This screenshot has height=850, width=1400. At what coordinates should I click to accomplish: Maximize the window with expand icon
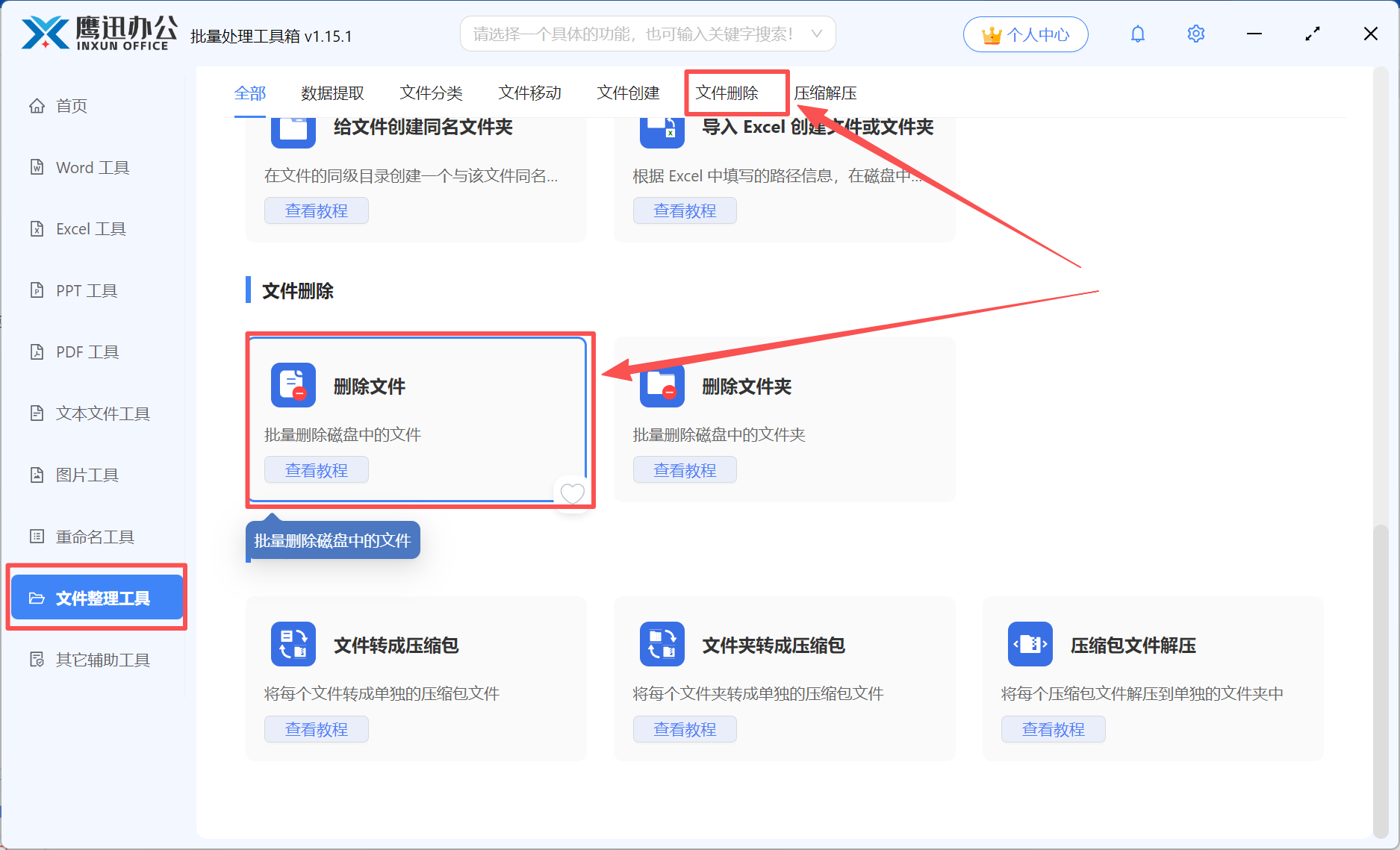[x=1313, y=34]
